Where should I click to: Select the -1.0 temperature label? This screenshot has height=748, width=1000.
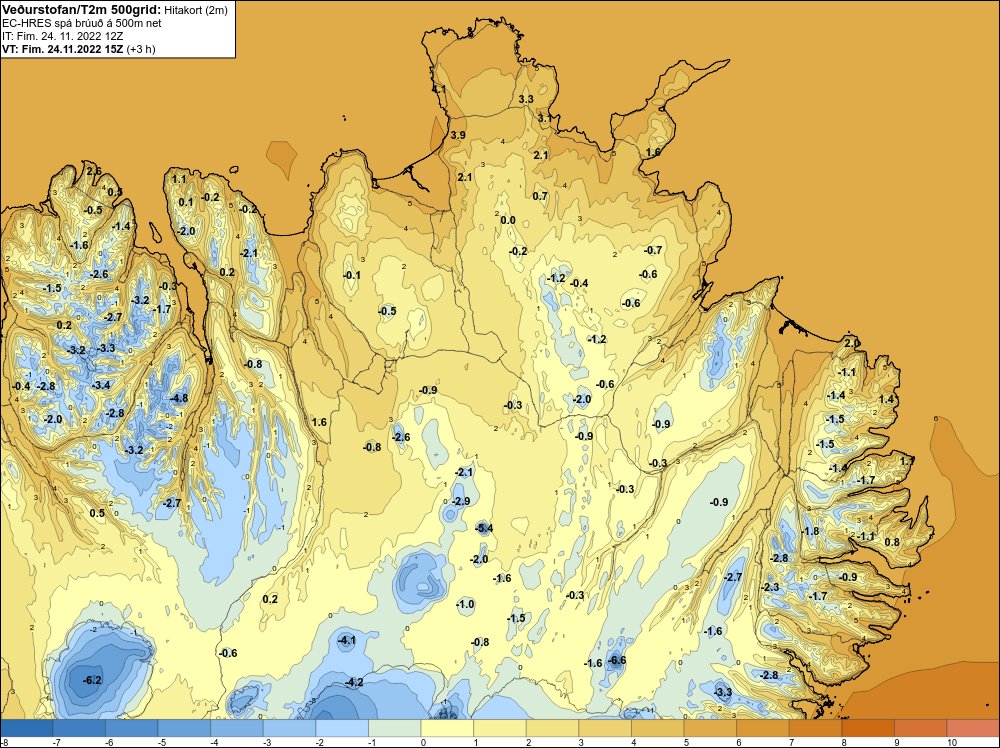click(466, 605)
